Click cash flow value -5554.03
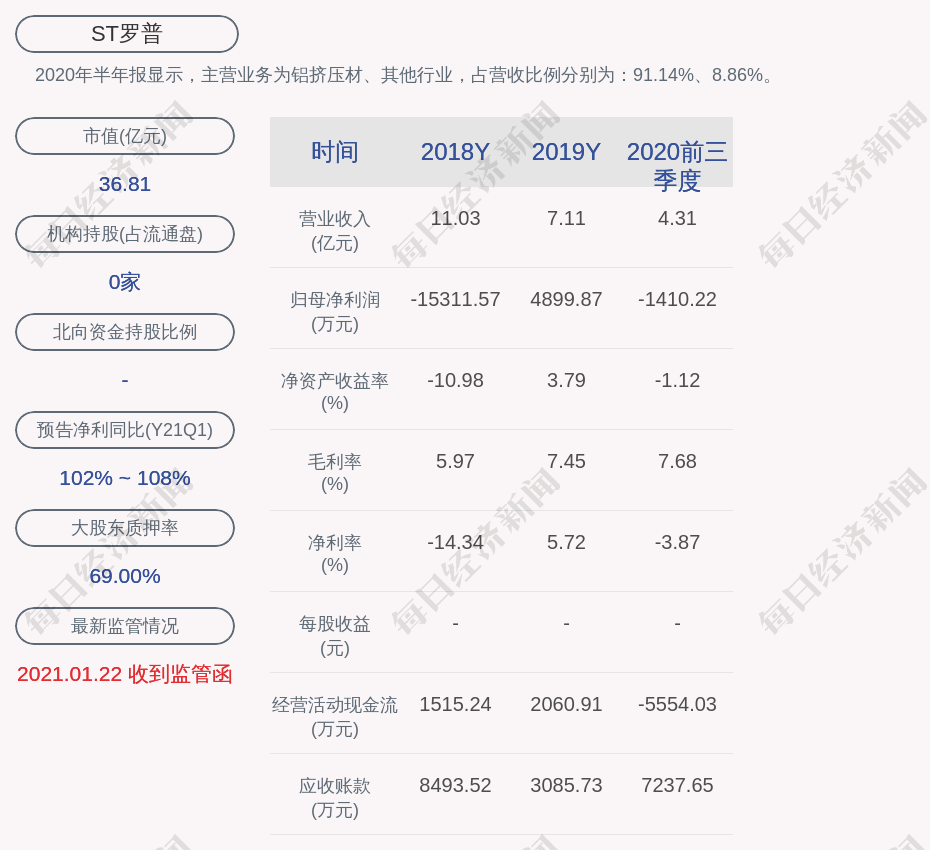 click(677, 704)
